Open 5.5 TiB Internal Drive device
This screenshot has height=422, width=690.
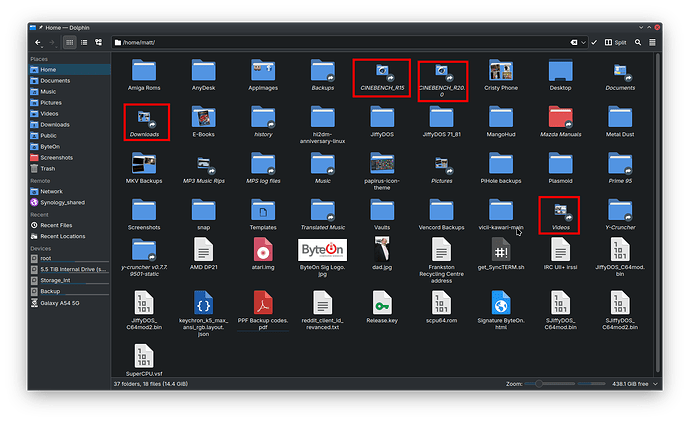(70, 269)
